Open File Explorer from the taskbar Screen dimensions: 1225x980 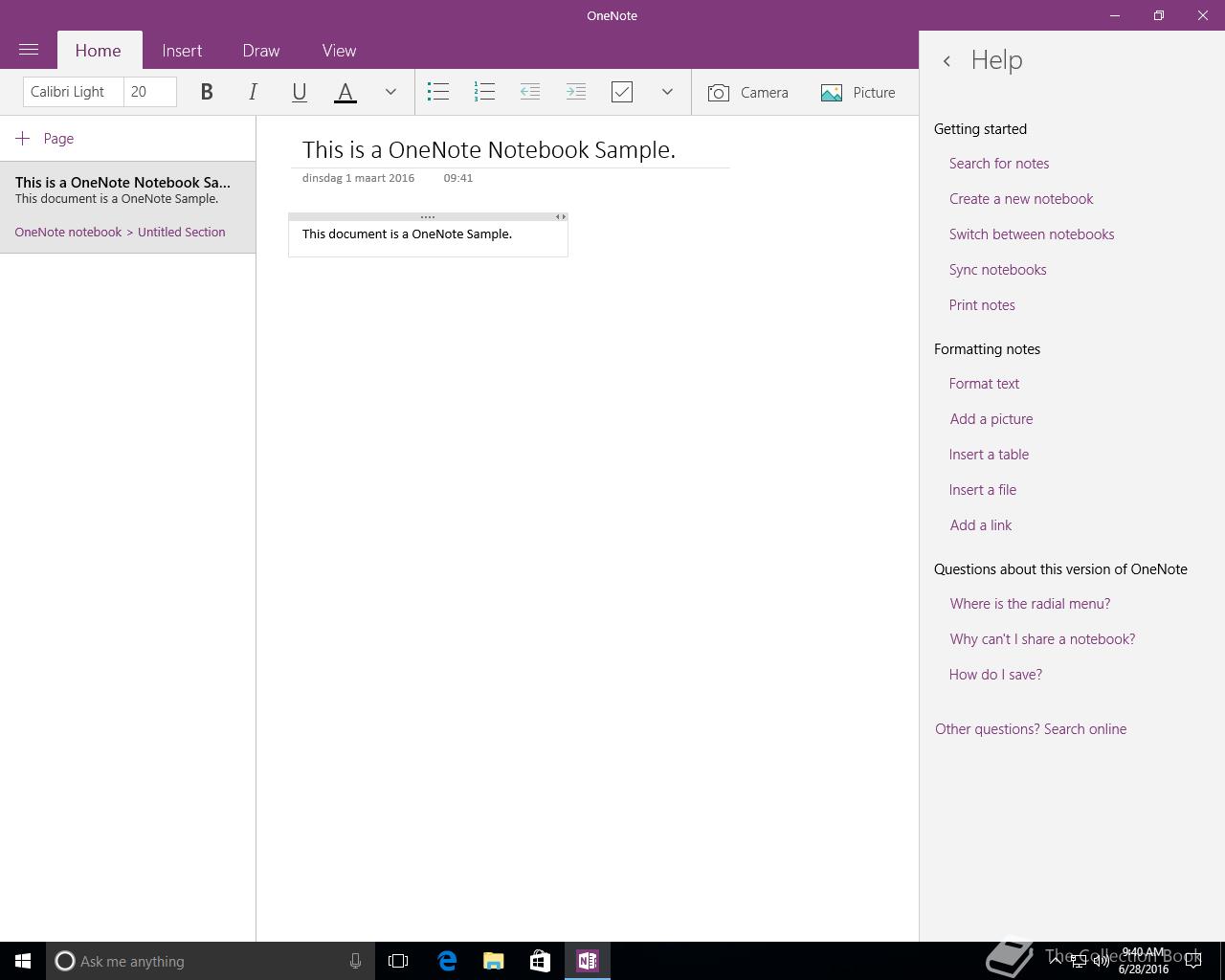tap(494, 961)
